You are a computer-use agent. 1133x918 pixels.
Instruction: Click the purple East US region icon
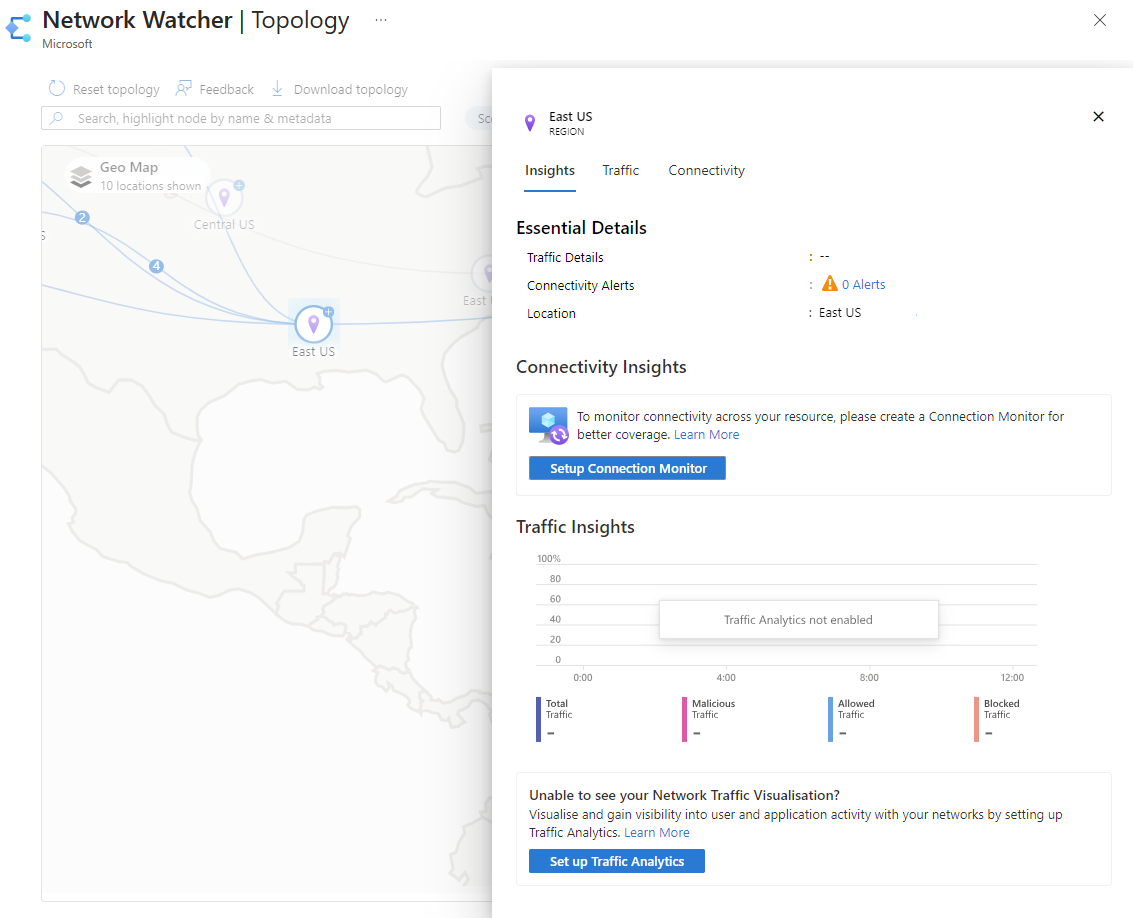coord(530,124)
